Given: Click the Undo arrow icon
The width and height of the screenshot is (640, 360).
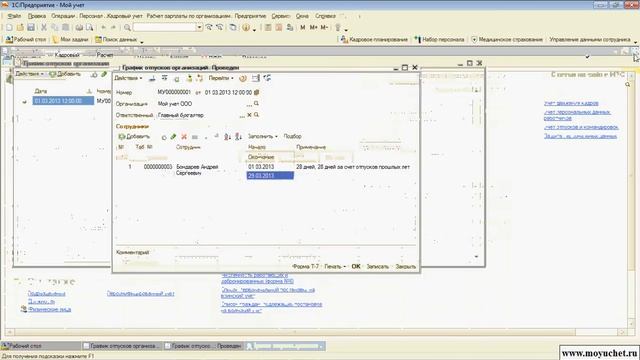Looking at the screenshot, I should [x=103, y=27].
